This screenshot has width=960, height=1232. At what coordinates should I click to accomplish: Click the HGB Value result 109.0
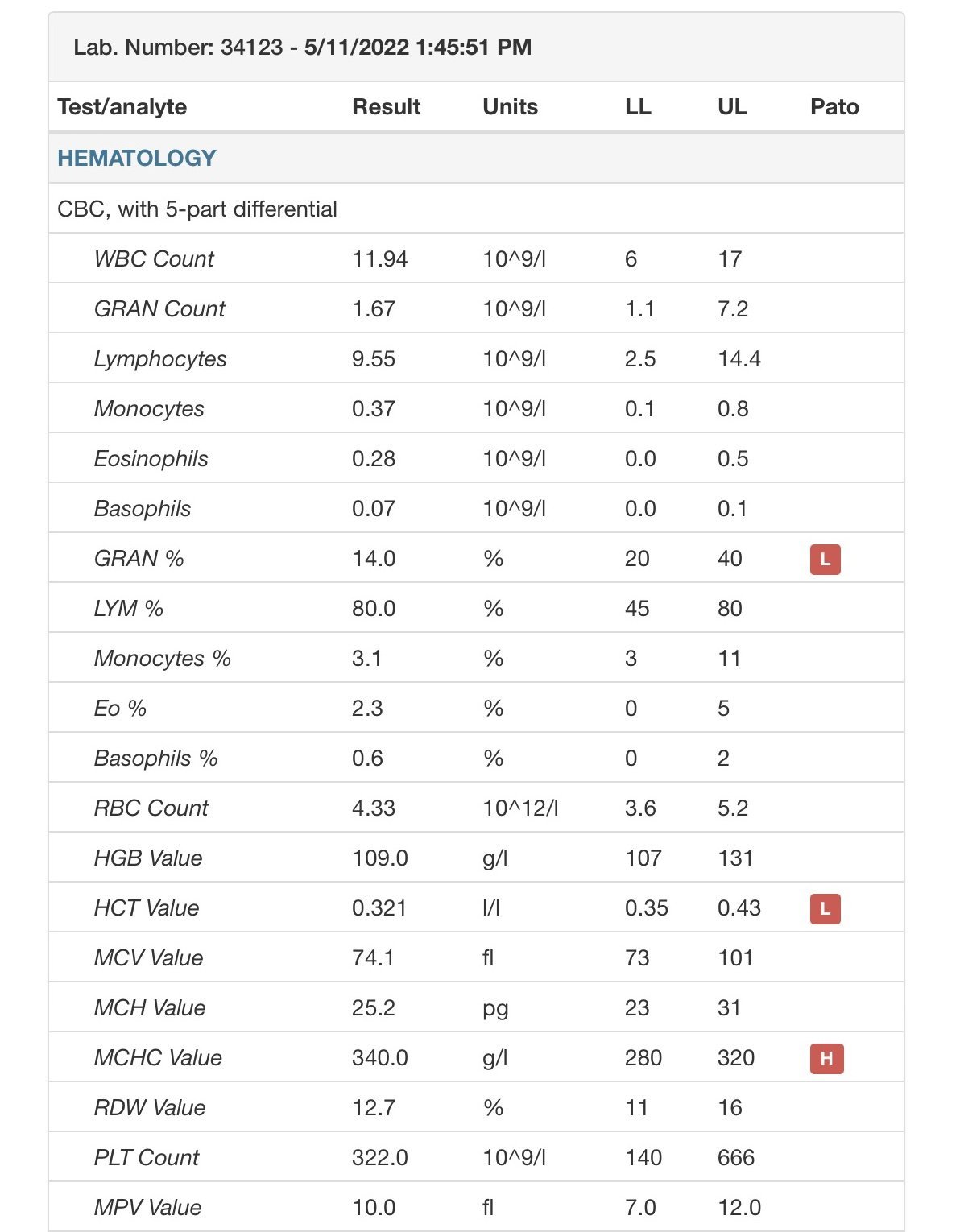pos(379,858)
